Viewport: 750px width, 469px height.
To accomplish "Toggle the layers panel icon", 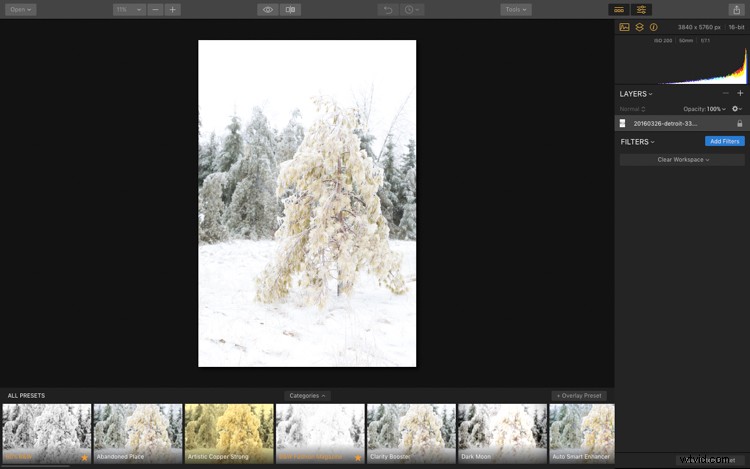I will point(640,27).
